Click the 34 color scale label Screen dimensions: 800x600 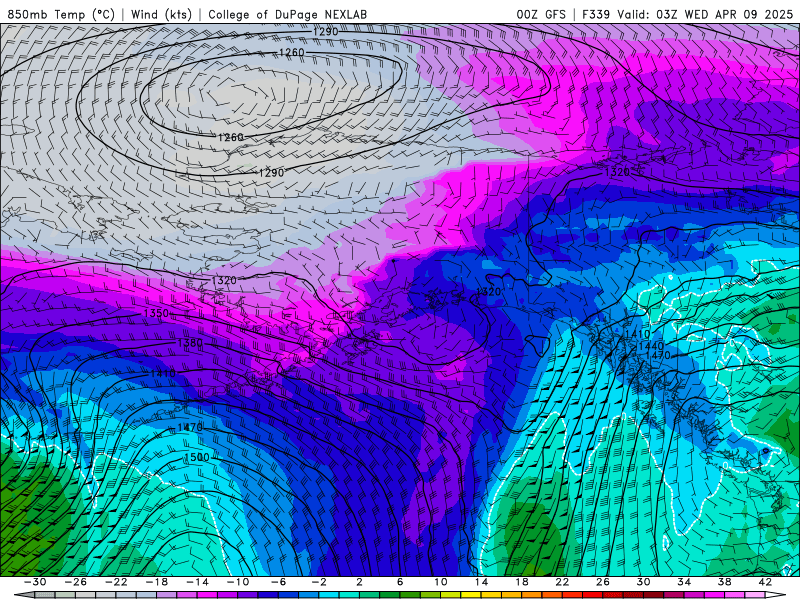tap(684, 582)
